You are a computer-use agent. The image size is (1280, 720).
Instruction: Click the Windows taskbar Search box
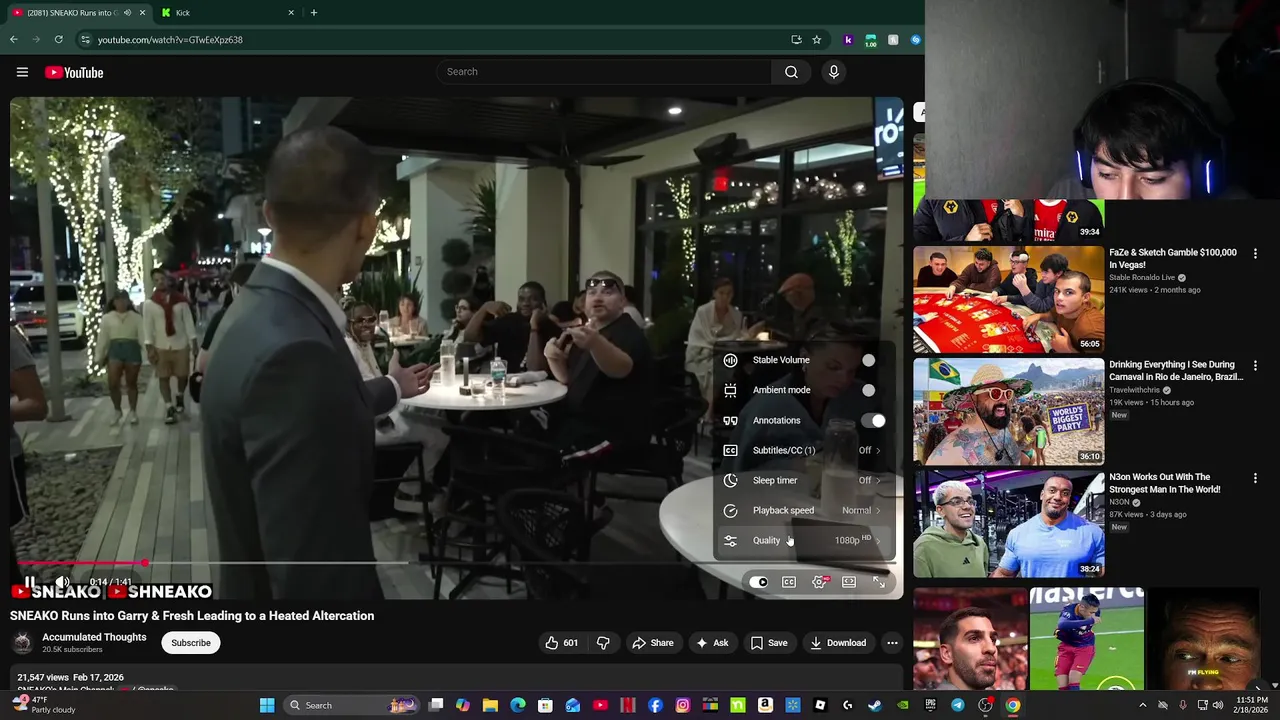tap(352, 705)
